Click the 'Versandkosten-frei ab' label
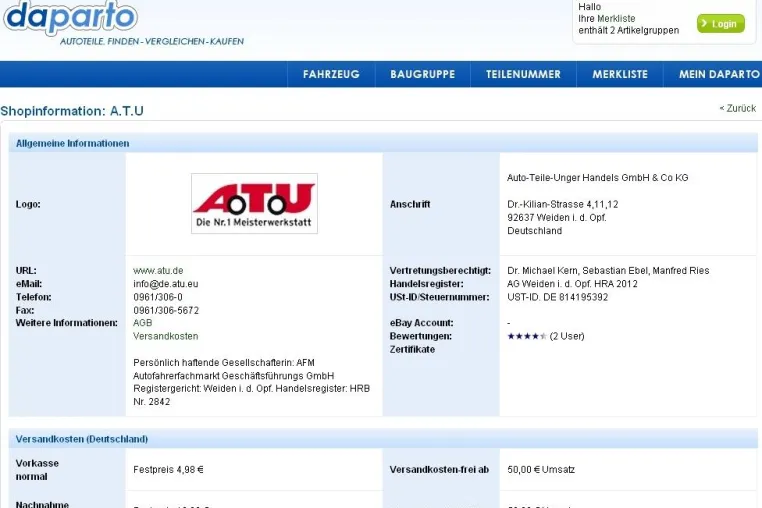This screenshot has height=508, width=762. (x=439, y=470)
